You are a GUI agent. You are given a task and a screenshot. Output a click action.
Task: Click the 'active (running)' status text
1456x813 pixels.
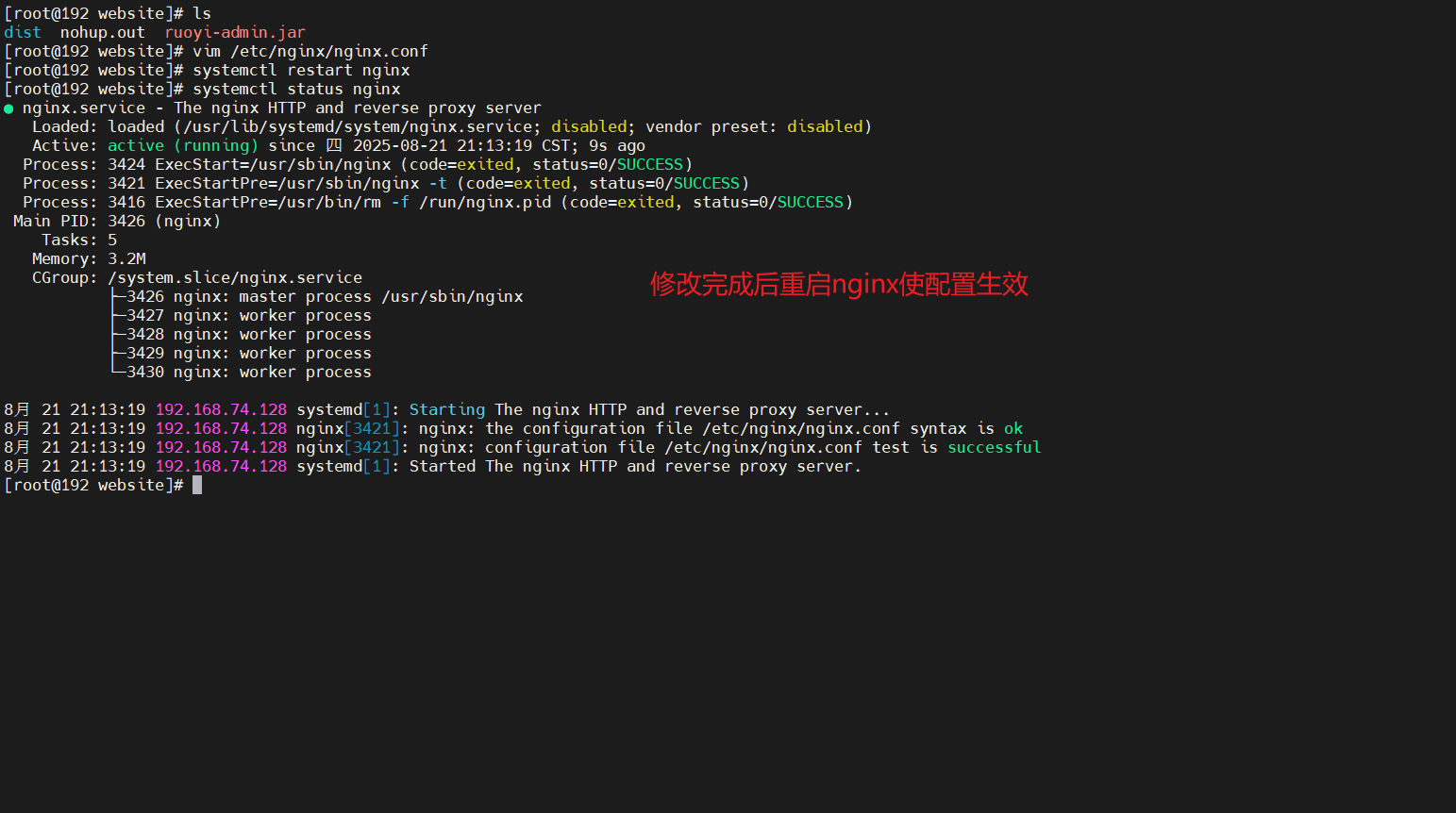[183, 145]
